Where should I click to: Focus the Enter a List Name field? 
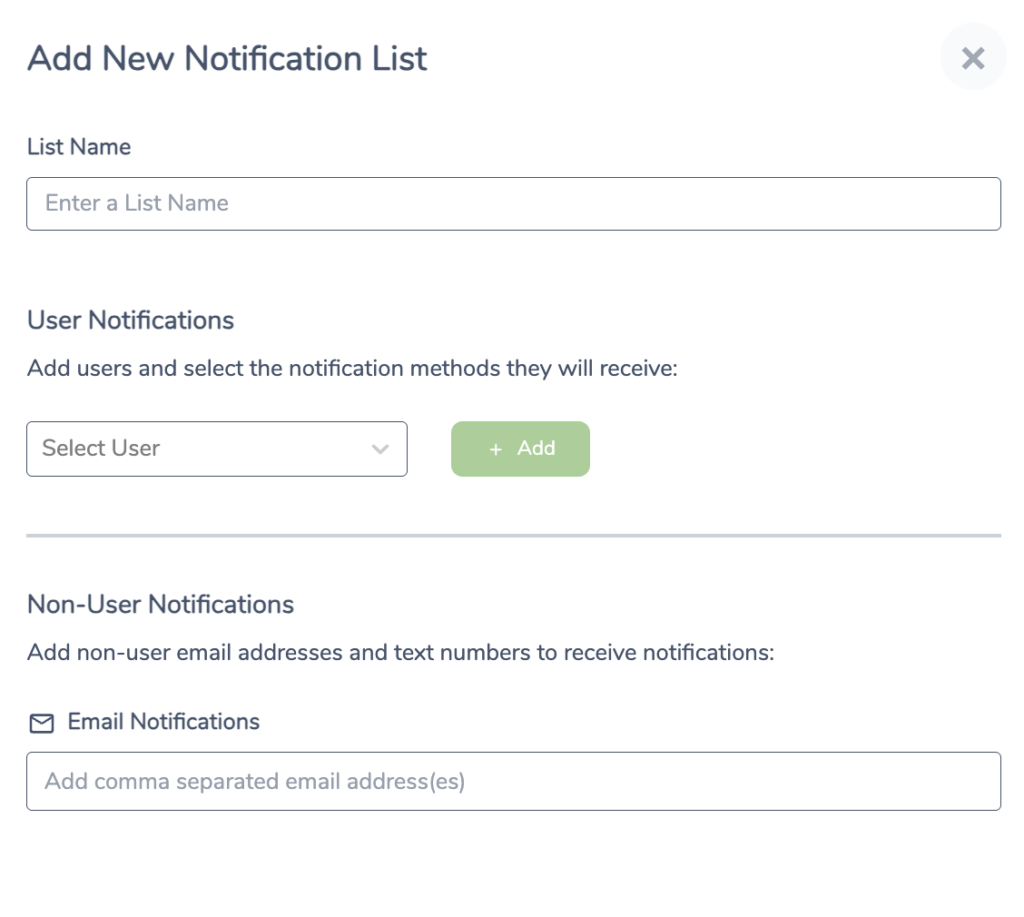pos(513,204)
